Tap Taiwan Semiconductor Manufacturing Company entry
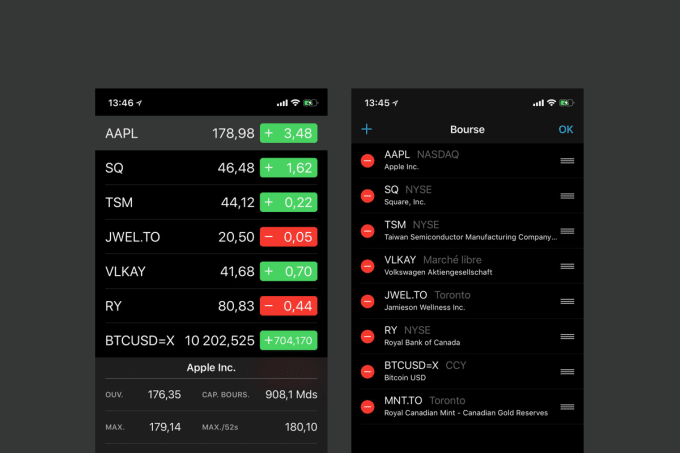 click(x=471, y=237)
